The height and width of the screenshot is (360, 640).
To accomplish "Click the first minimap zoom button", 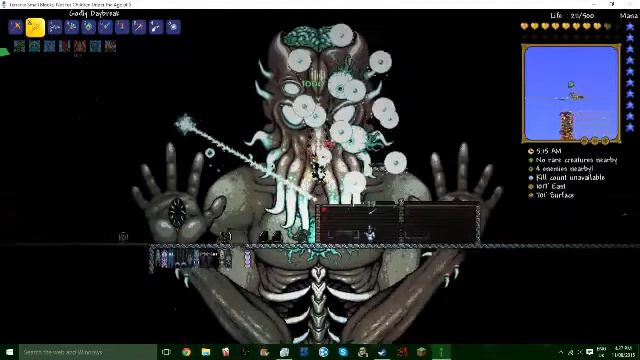I will coord(584,141).
